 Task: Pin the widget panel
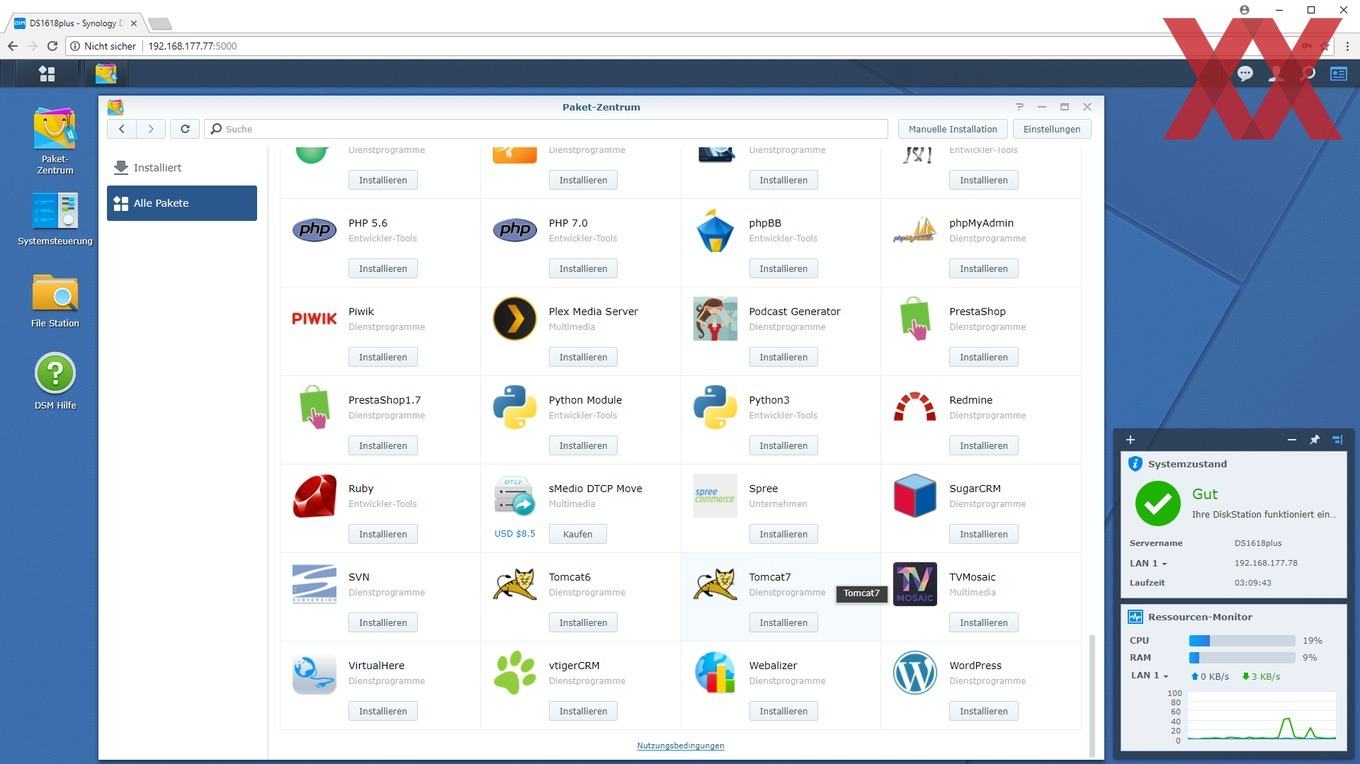1315,440
